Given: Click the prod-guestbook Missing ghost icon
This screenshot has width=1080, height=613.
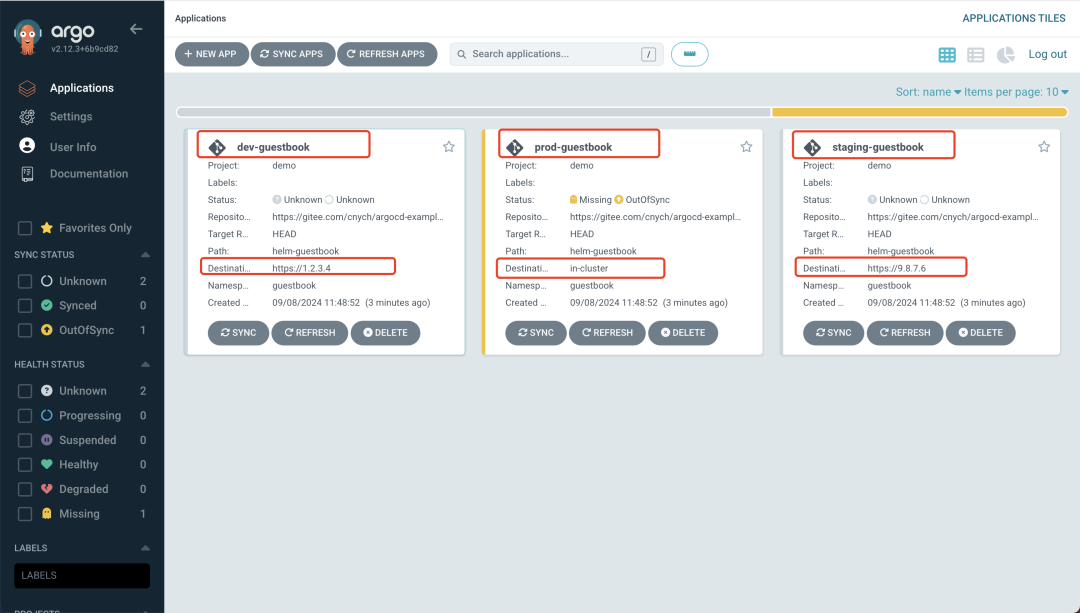Looking at the screenshot, I should click(573, 200).
